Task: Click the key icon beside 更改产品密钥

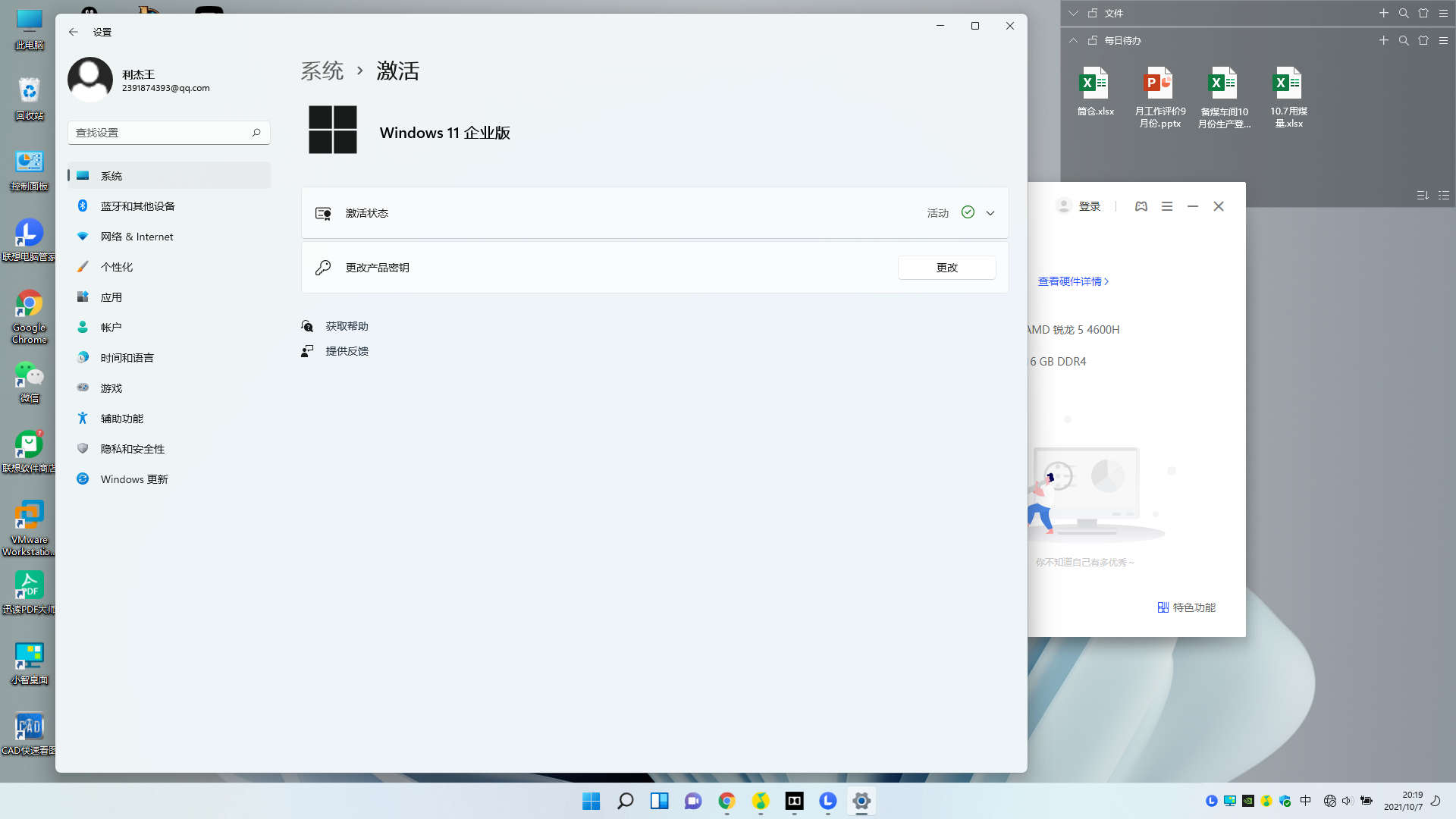Action: (x=323, y=268)
